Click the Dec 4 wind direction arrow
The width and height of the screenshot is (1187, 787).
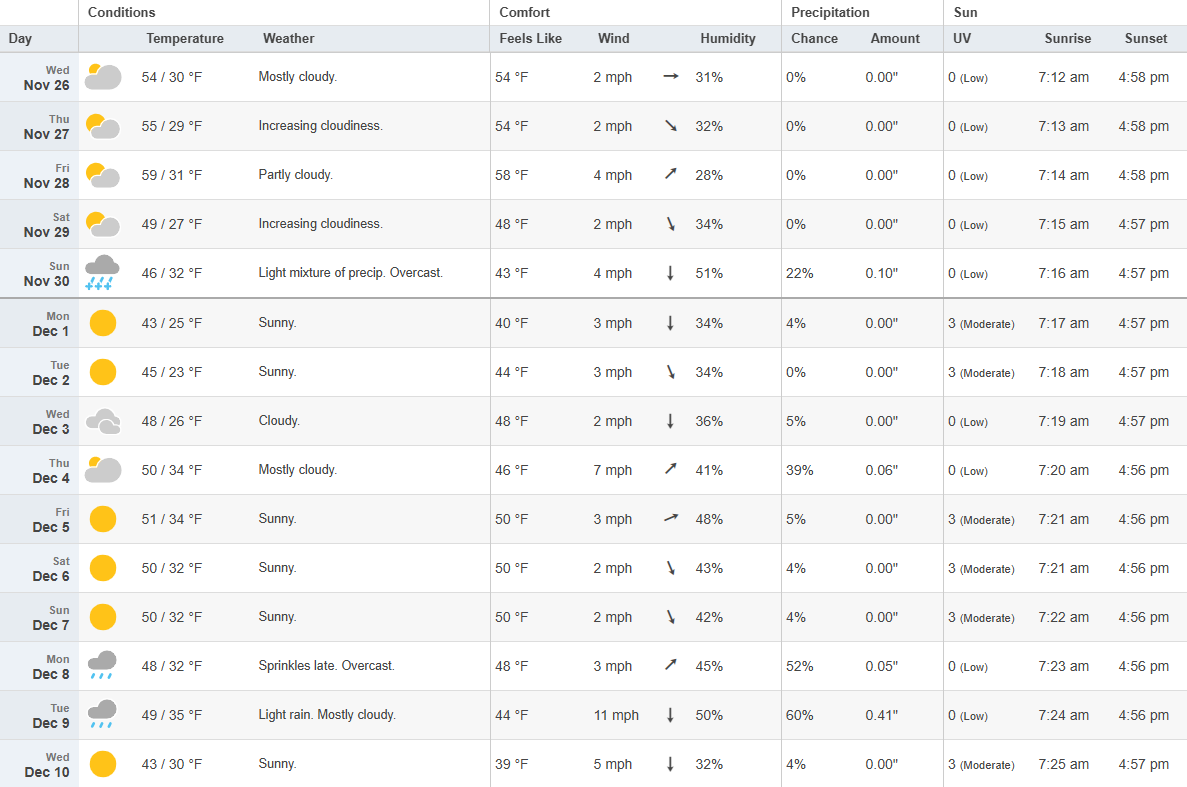tap(671, 470)
